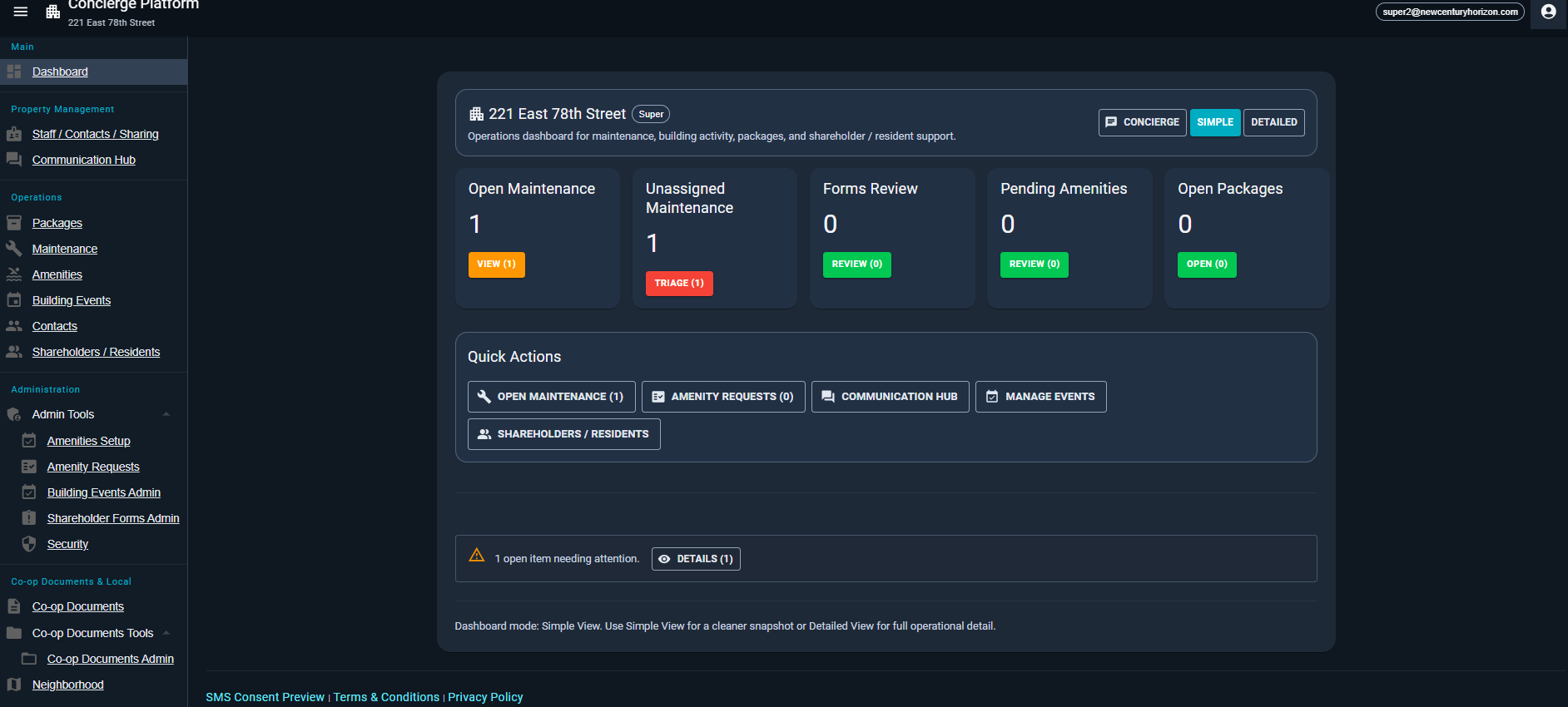Click the orange VIEW (1) button
The width and height of the screenshot is (1568, 707).
click(497, 265)
